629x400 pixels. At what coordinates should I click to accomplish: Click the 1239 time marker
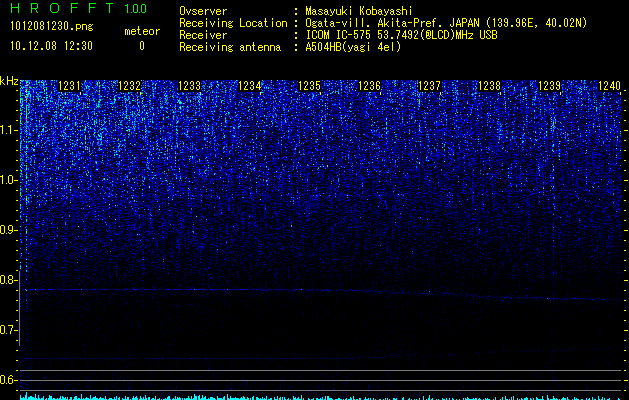549,85
